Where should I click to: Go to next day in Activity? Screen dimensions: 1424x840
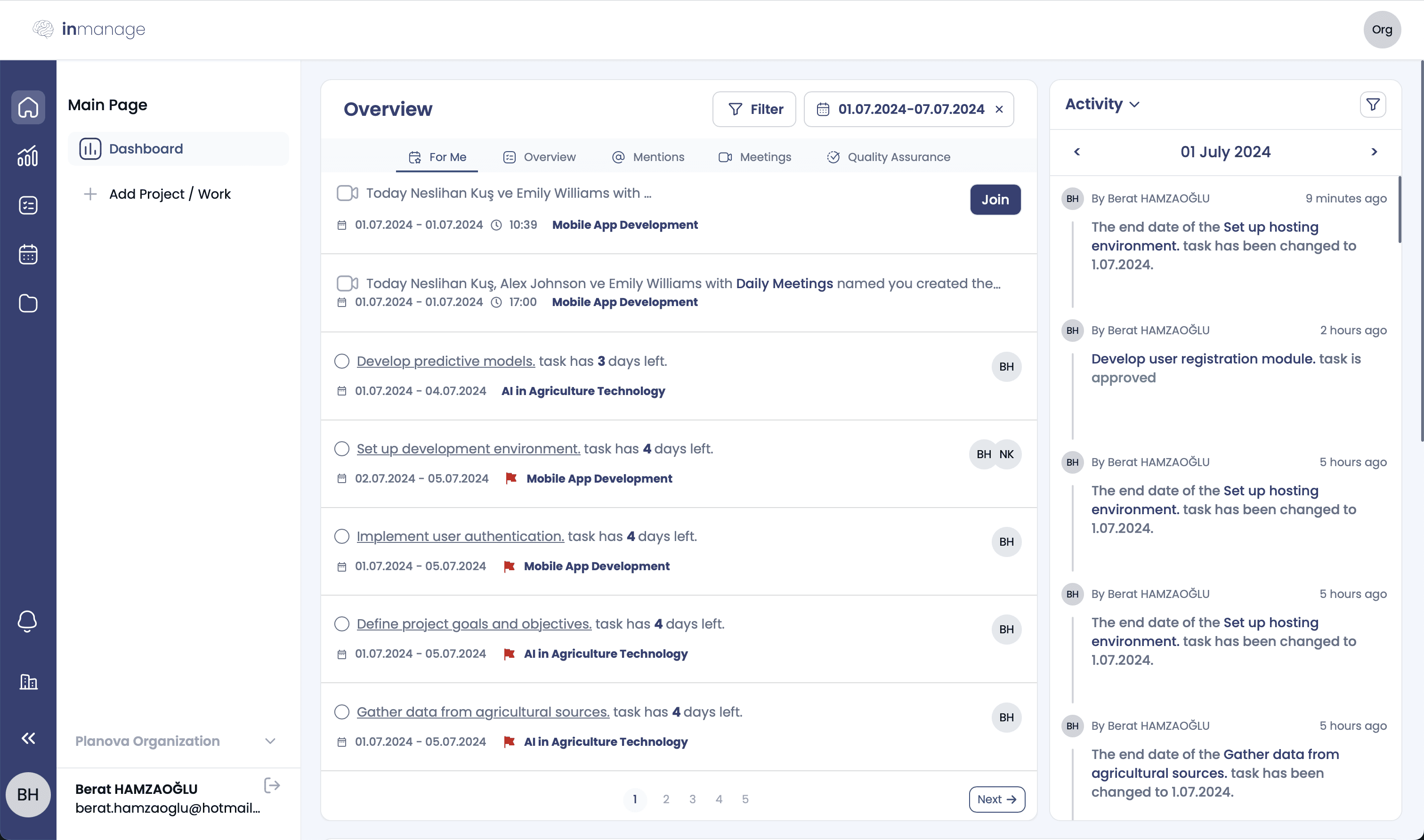[x=1374, y=152]
